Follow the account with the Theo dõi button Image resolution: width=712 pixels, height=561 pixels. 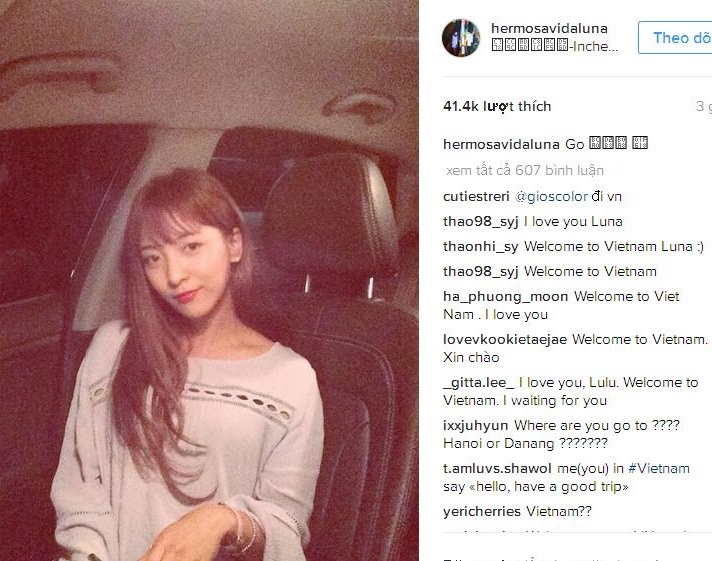coord(675,38)
